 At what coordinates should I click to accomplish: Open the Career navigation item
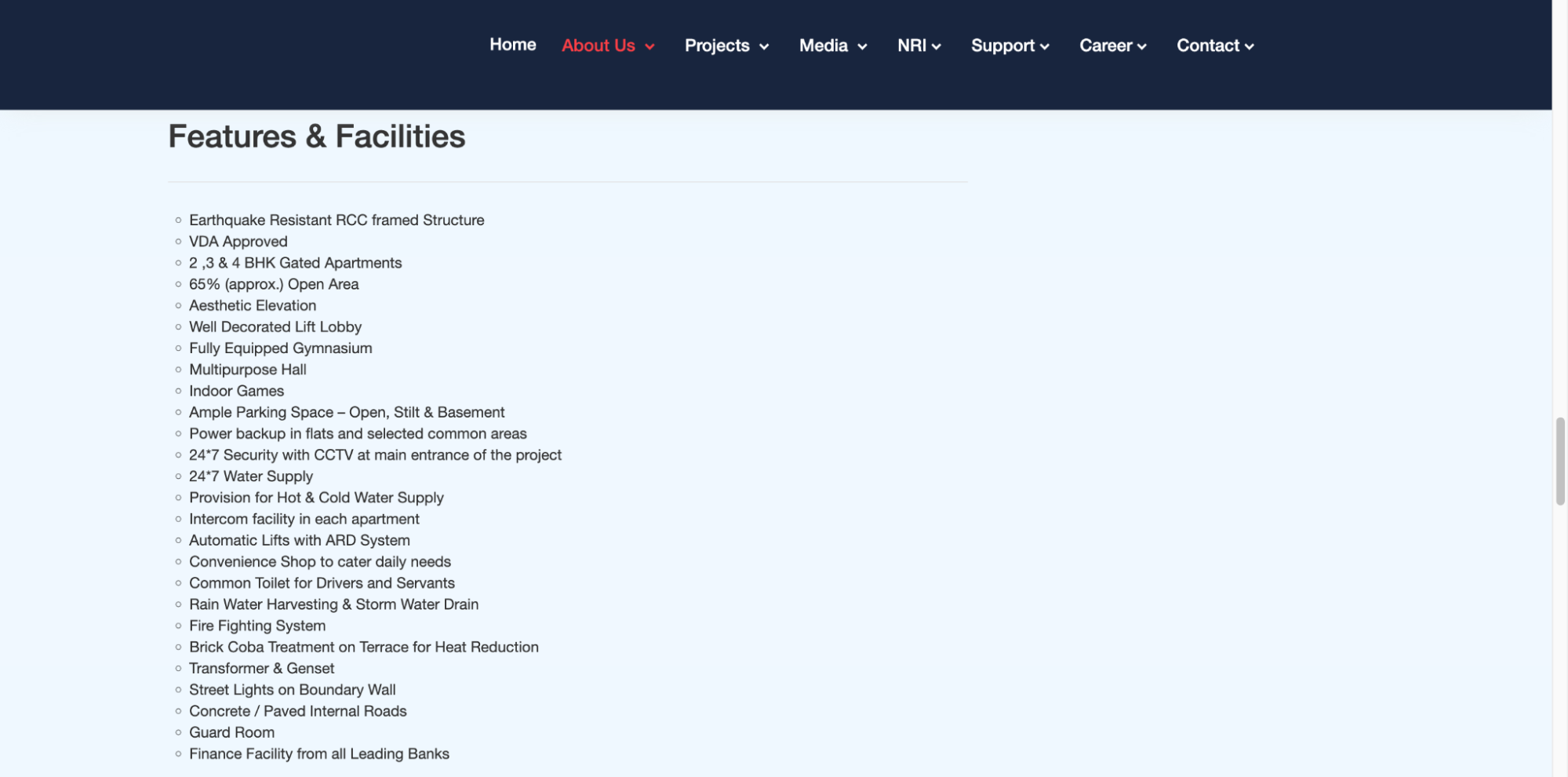coord(1105,46)
